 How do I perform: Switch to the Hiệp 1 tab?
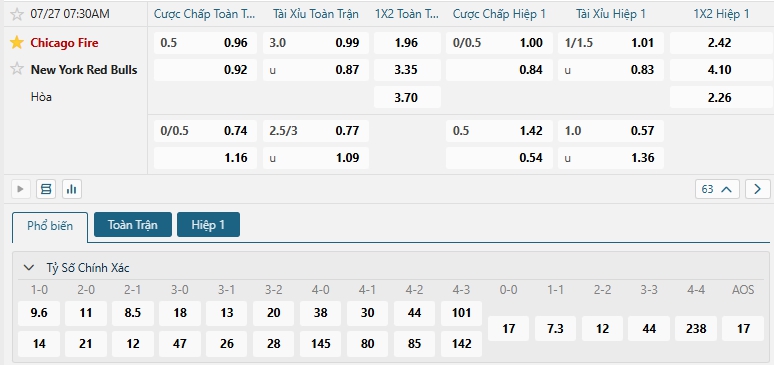click(208, 225)
